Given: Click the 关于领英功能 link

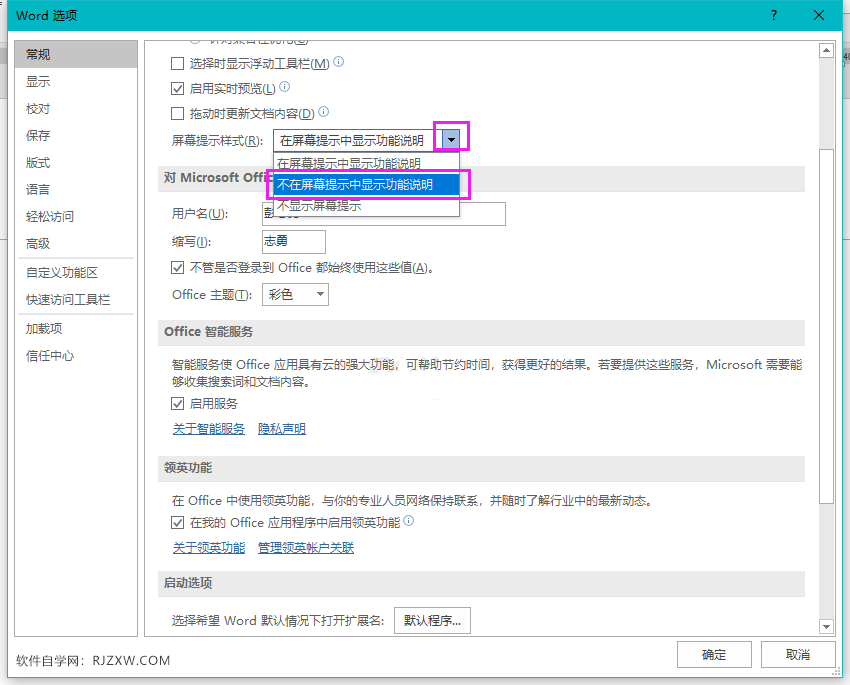Looking at the screenshot, I should click(208, 547).
